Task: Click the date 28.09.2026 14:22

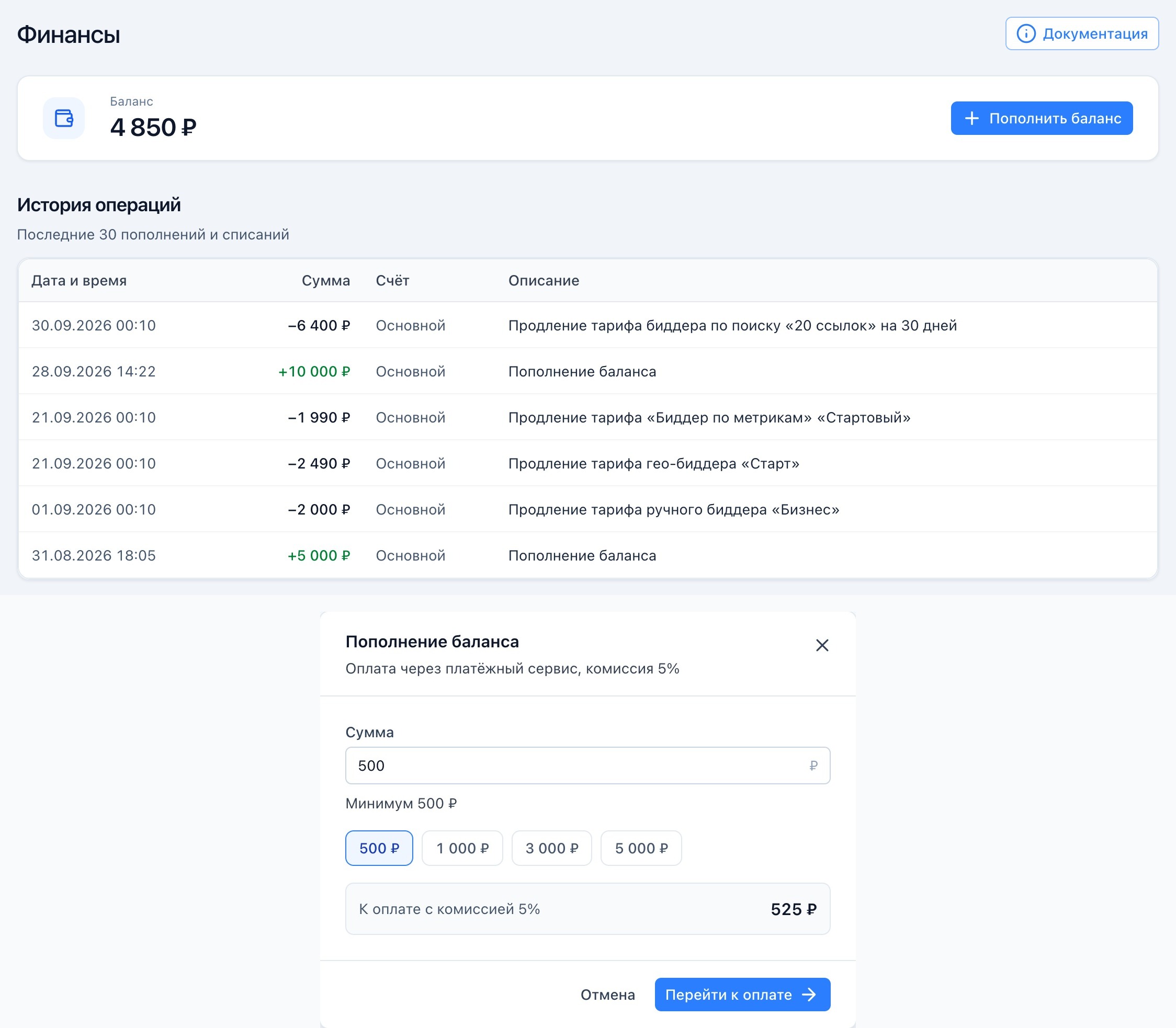Action: click(94, 372)
